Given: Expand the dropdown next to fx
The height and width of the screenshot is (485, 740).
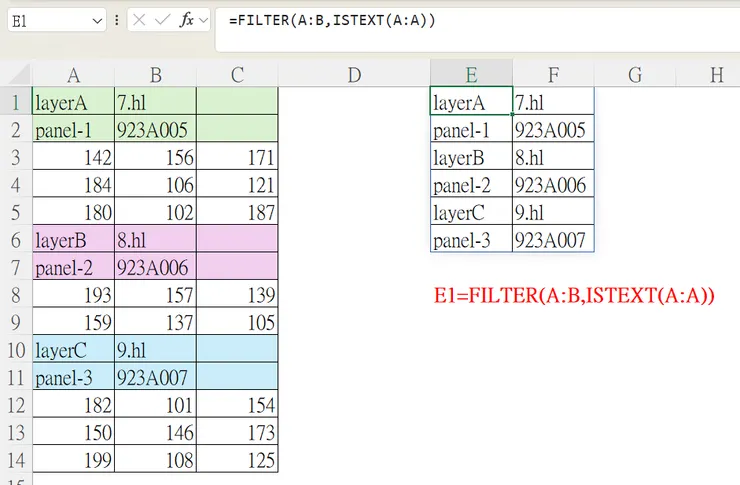Looking at the screenshot, I should click(203, 21).
